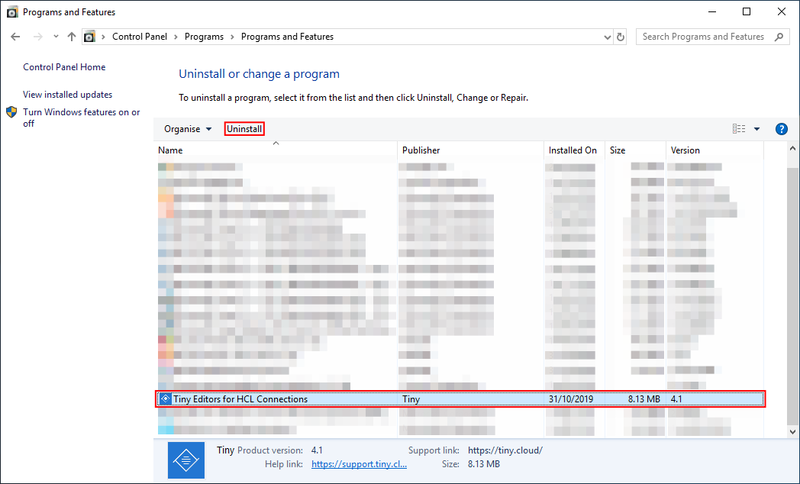The image size is (800, 484).
Task: Expand address bar history dropdown
Action: click(x=607, y=37)
